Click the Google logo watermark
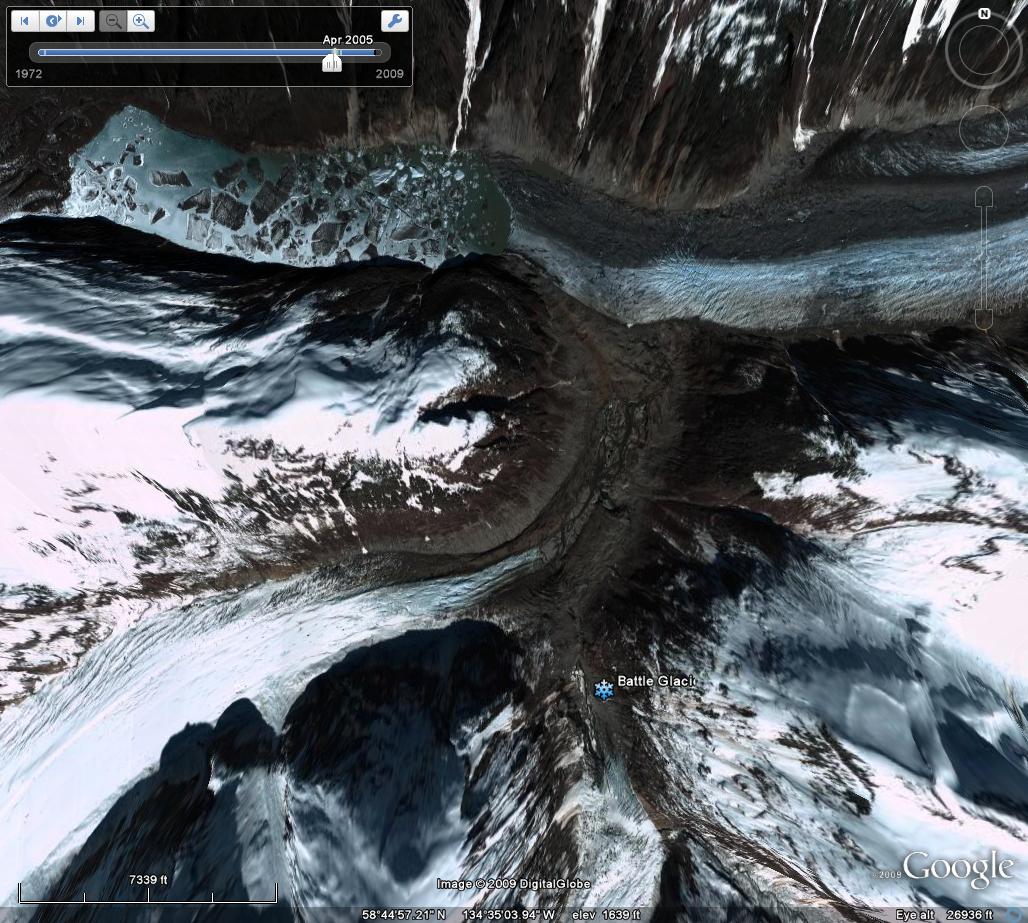This screenshot has width=1028, height=923. tap(958, 868)
